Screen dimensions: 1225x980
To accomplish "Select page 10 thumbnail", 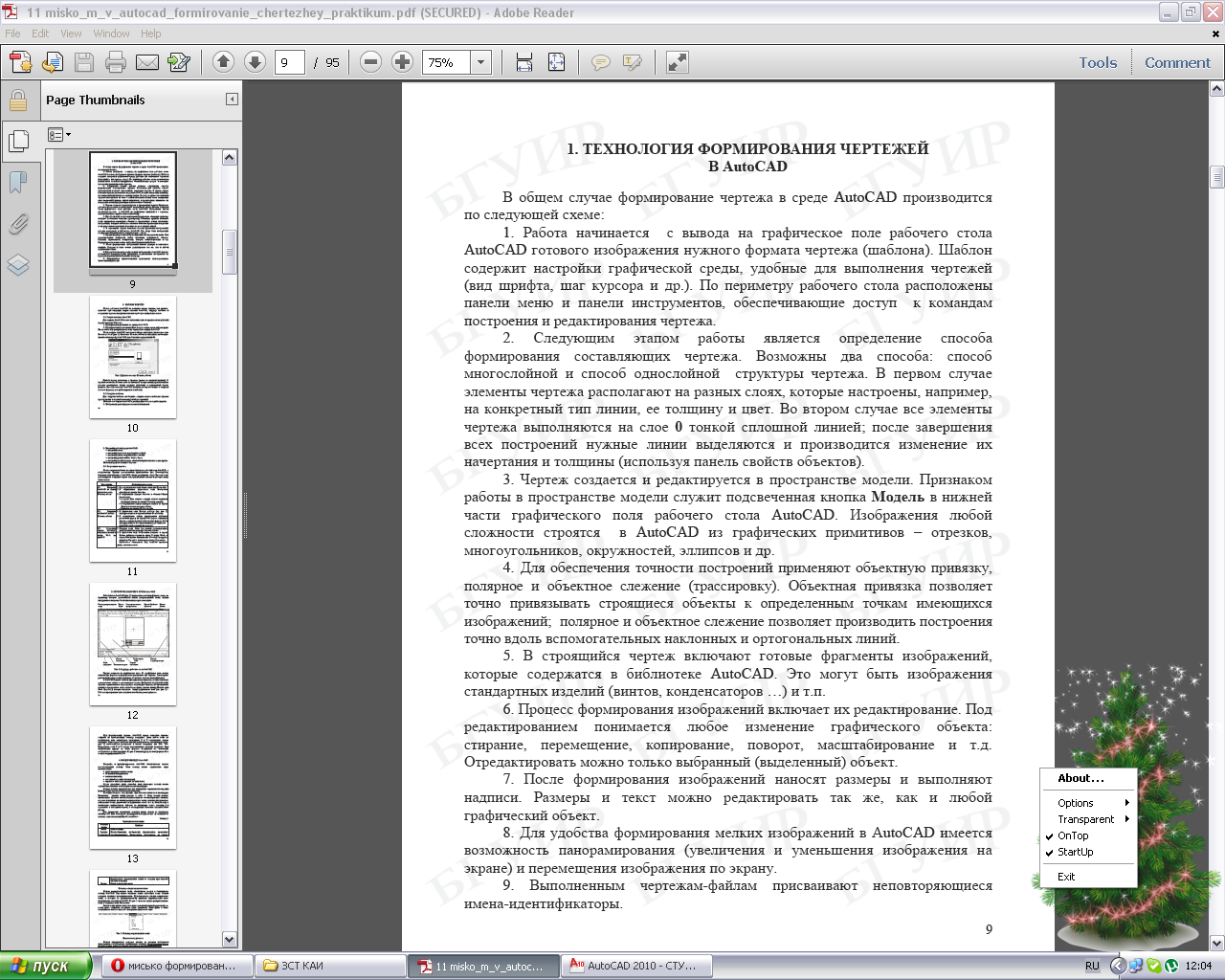I will pyautogui.click(x=133, y=357).
